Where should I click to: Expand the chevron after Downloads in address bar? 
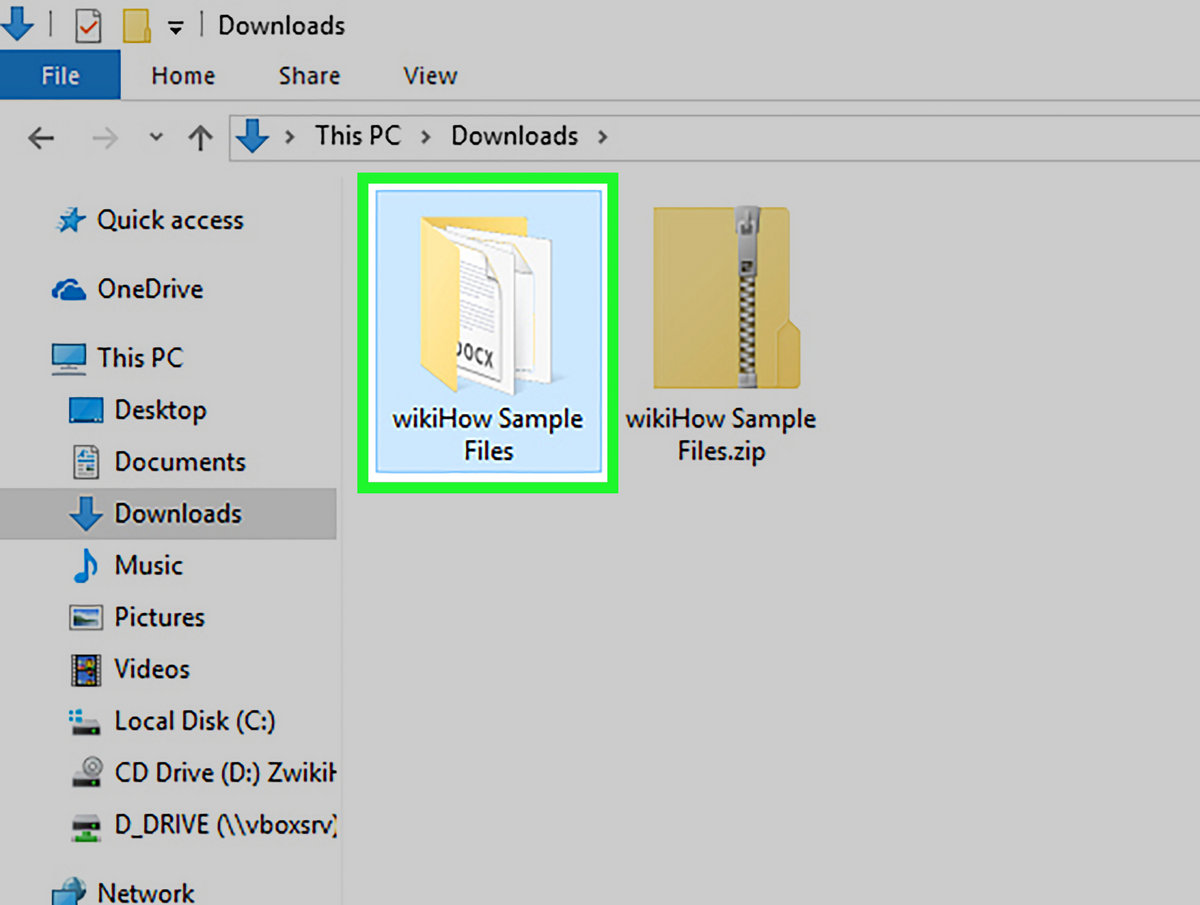coord(602,137)
